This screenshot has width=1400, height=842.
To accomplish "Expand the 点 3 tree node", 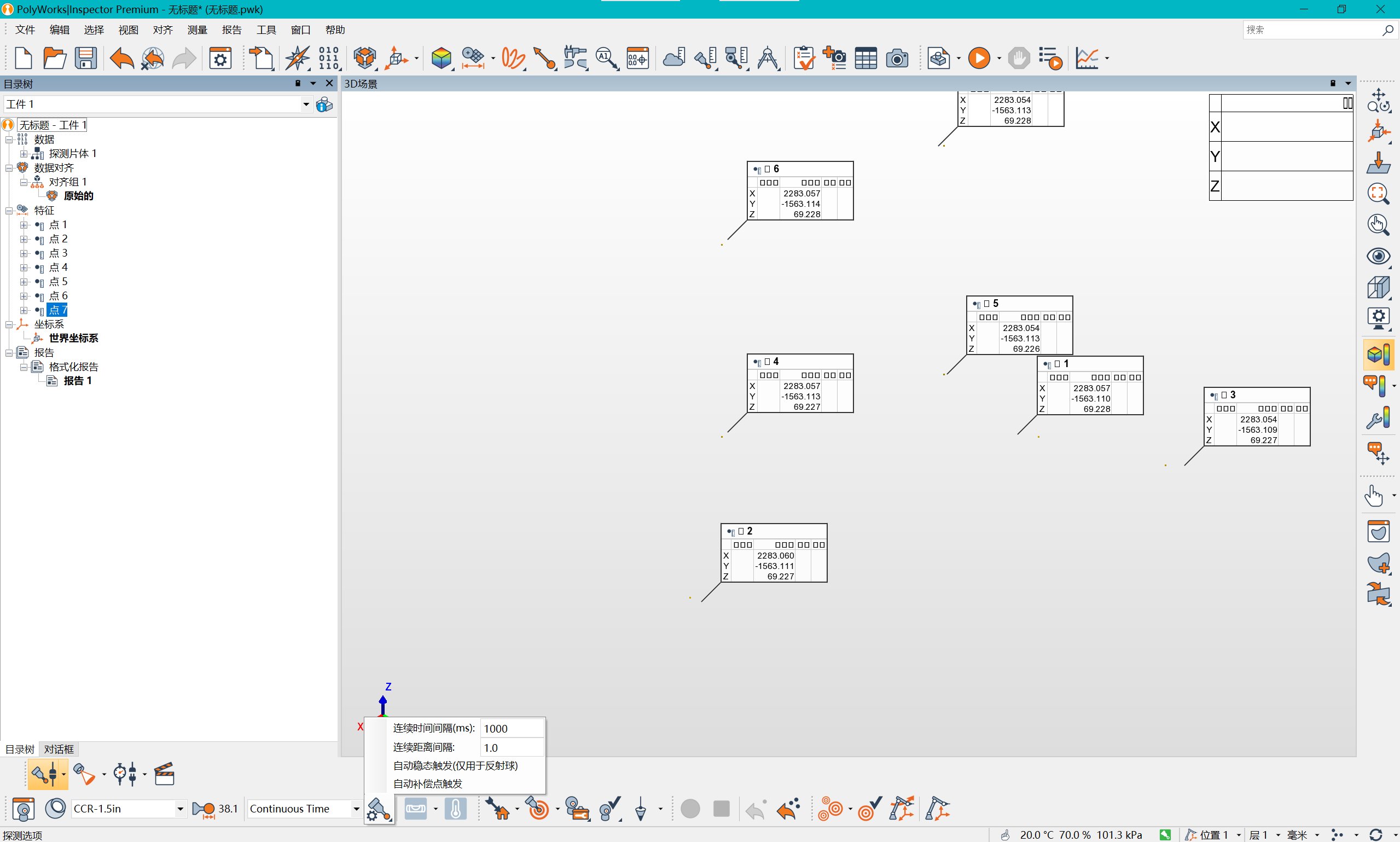I will [24, 253].
